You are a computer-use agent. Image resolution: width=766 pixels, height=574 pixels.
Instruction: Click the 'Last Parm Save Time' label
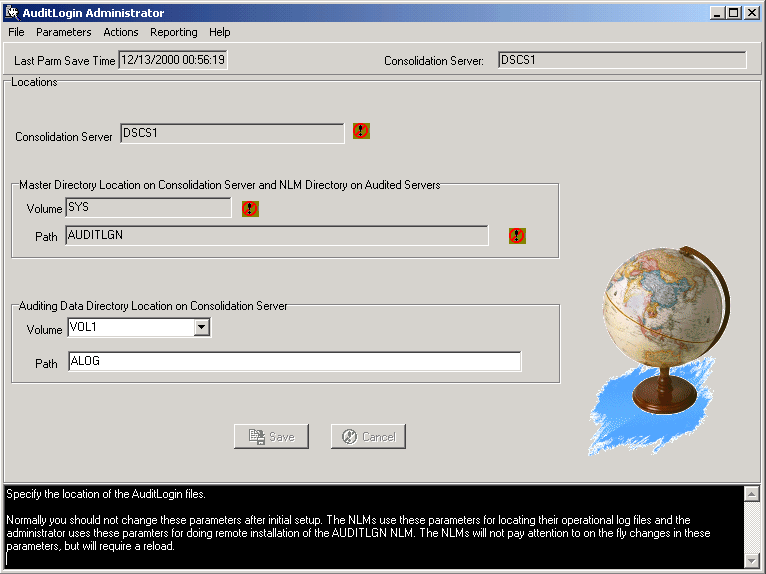click(64, 61)
